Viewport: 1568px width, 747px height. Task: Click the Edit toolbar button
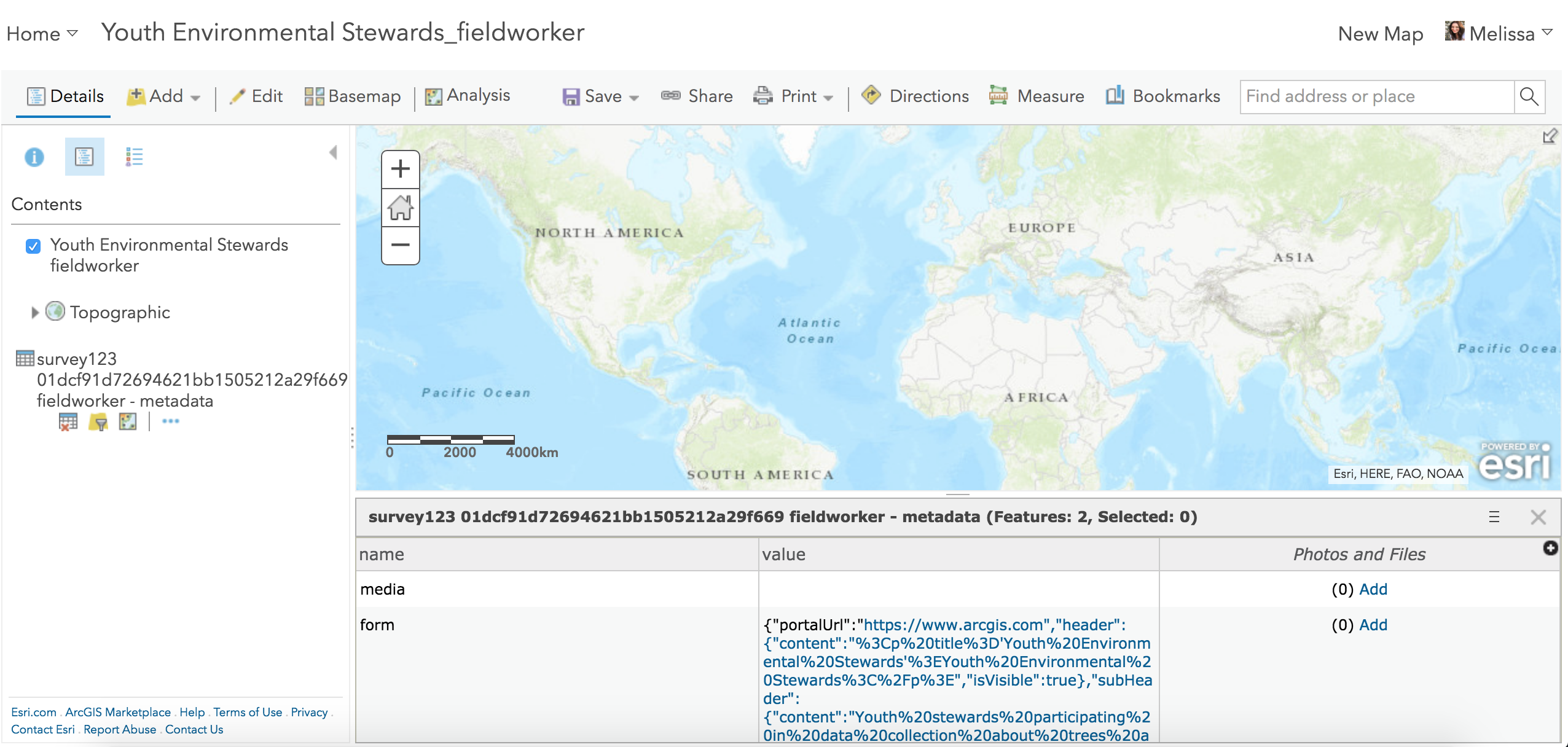(x=256, y=96)
